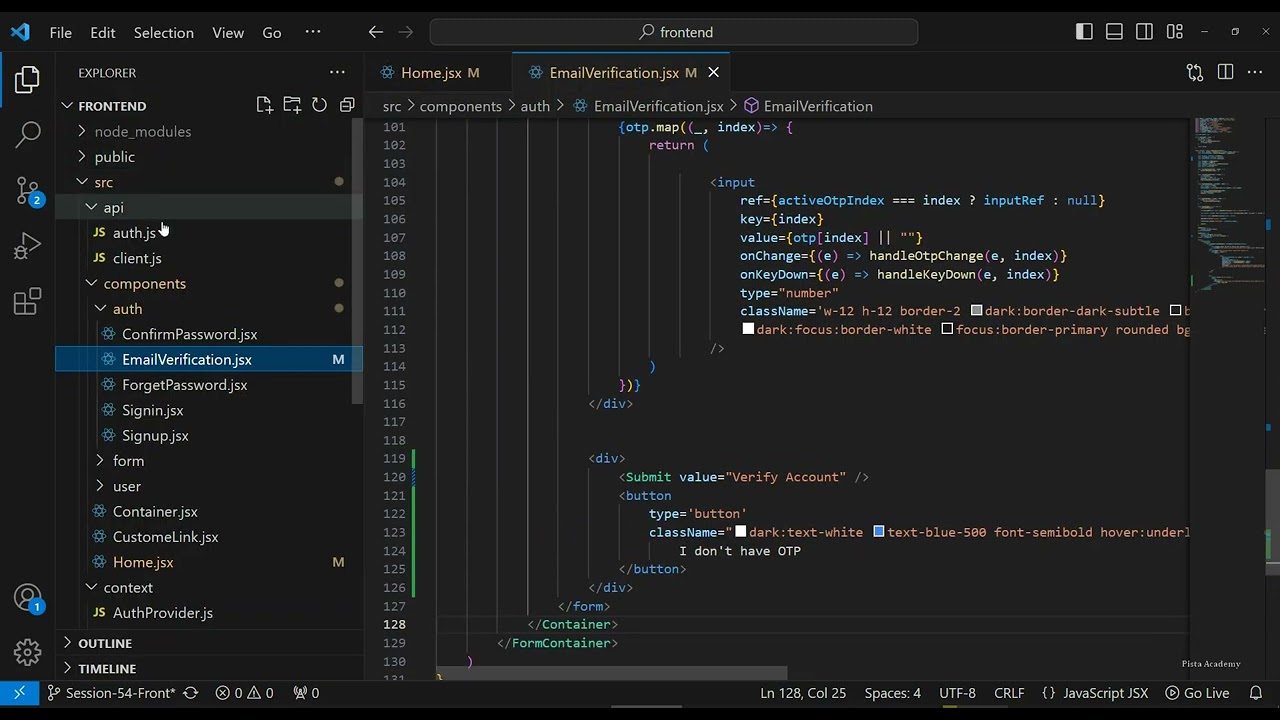Screen dimensions: 1280x720
Task: Open the File menu
Action: [61, 32]
